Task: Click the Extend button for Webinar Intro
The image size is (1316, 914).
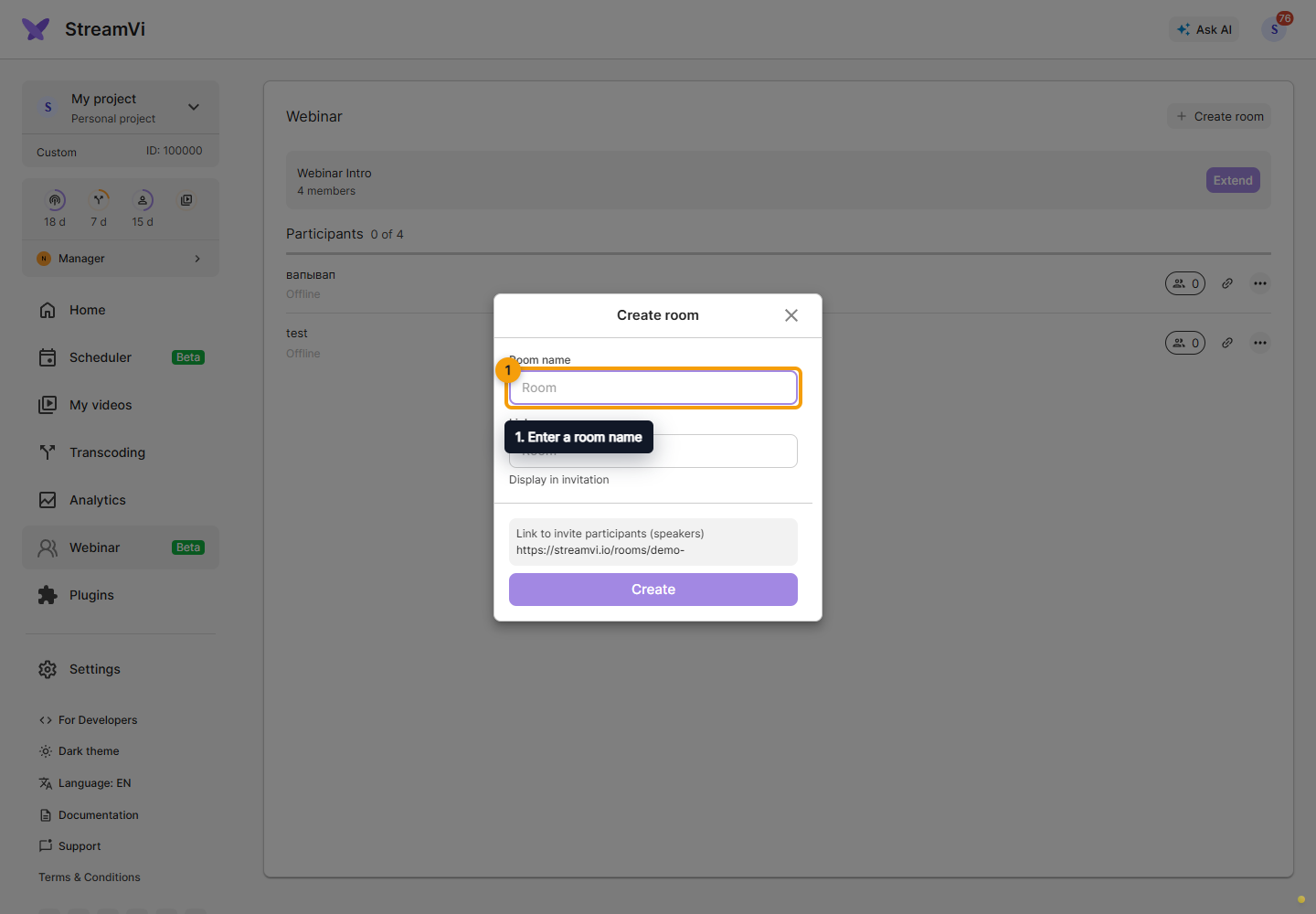Action: point(1233,180)
